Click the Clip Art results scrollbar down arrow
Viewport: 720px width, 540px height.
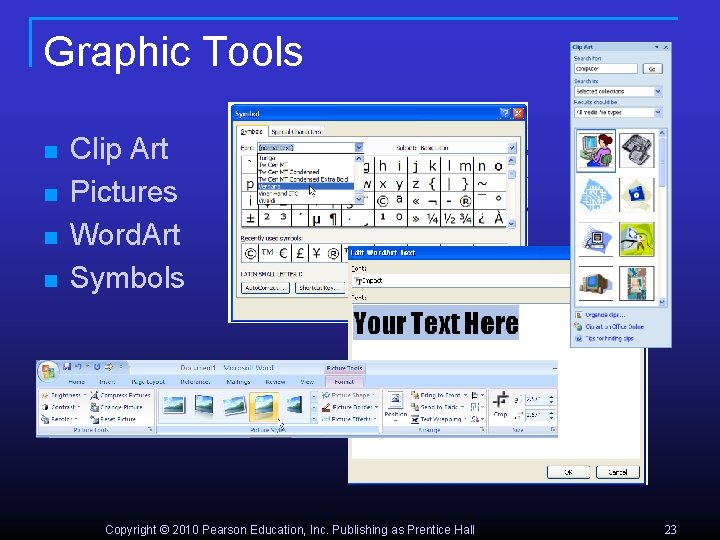click(662, 302)
